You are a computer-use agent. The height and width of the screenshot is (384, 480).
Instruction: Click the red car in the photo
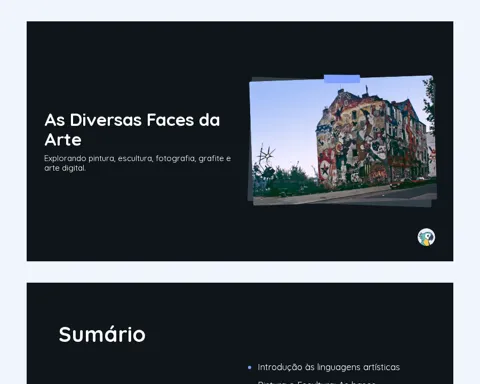pos(398,183)
